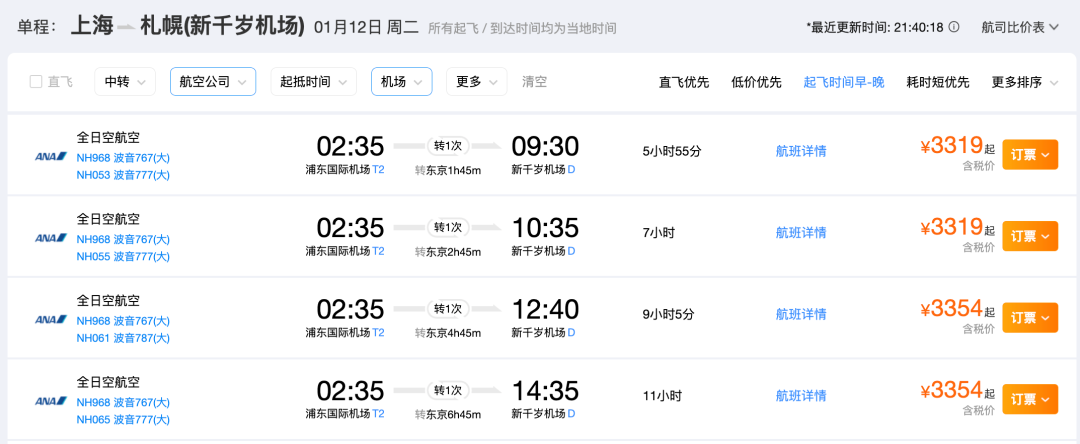Open 航班详情 for the 09:30 arrival flight

click(801, 151)
